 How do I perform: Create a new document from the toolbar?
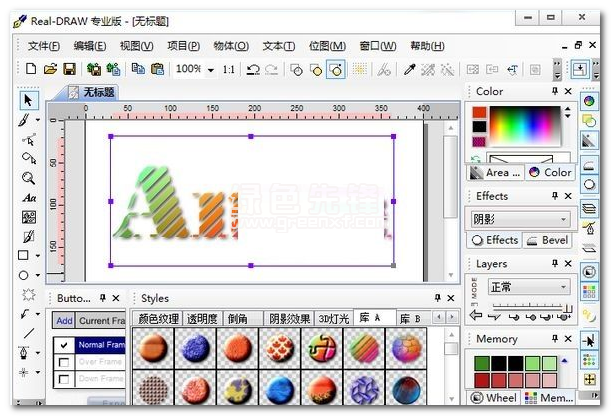coord(31,69)
